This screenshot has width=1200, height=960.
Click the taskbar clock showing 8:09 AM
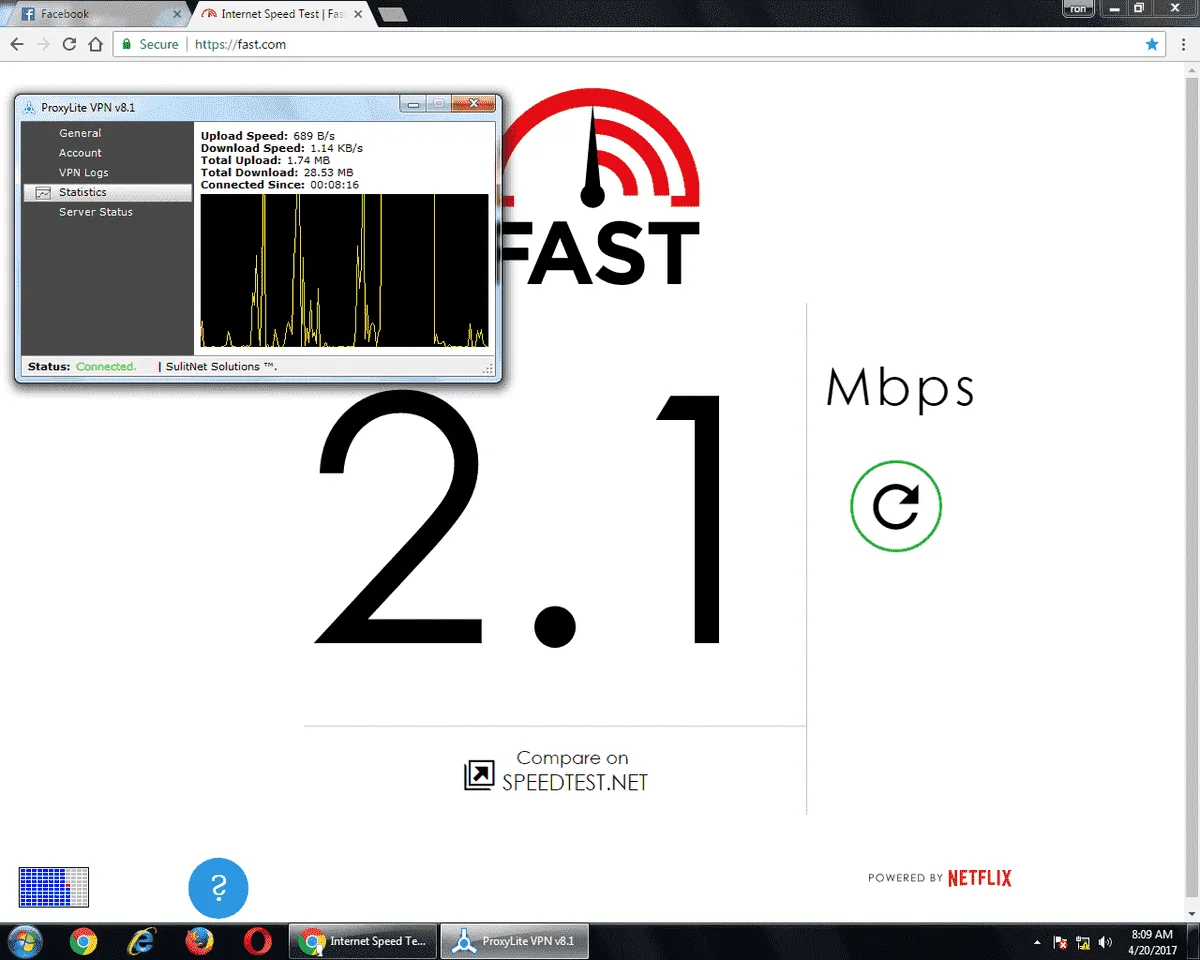1152,941
